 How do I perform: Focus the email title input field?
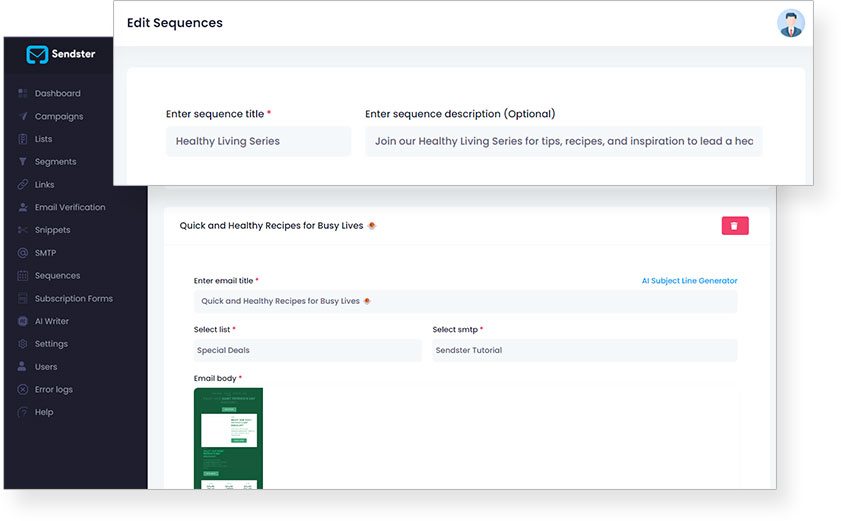pos(465,301)
